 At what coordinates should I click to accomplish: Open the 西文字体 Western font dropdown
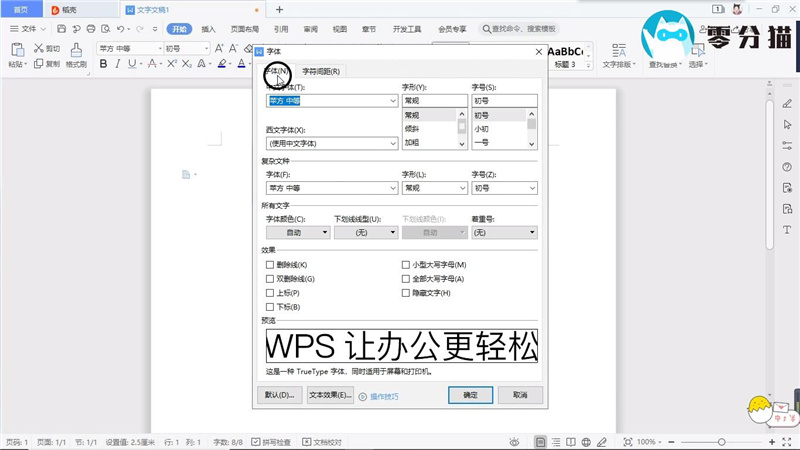331,144
